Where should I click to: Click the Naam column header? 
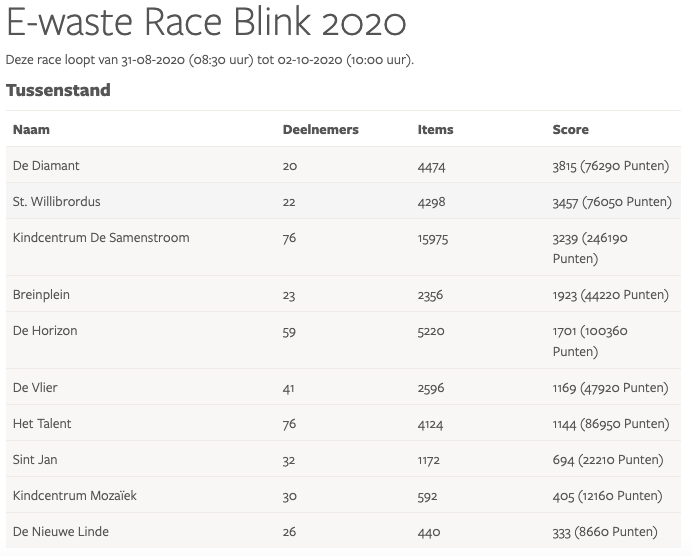click(x=31, y=129)
